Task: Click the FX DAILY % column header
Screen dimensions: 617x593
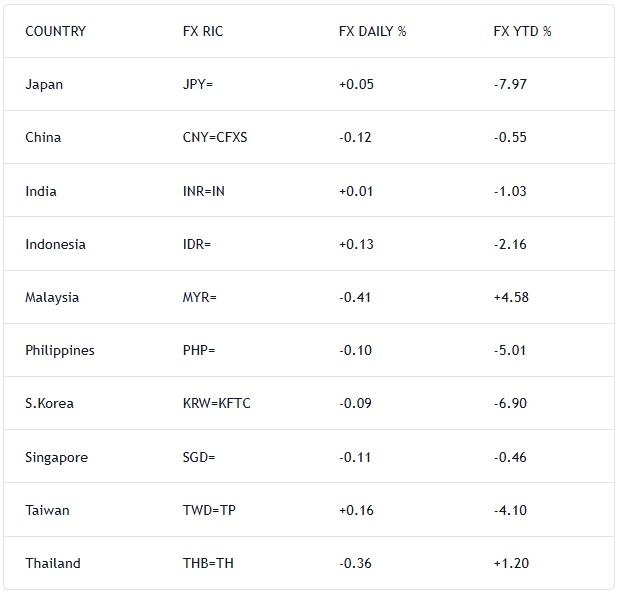Action: pos(372,31)
